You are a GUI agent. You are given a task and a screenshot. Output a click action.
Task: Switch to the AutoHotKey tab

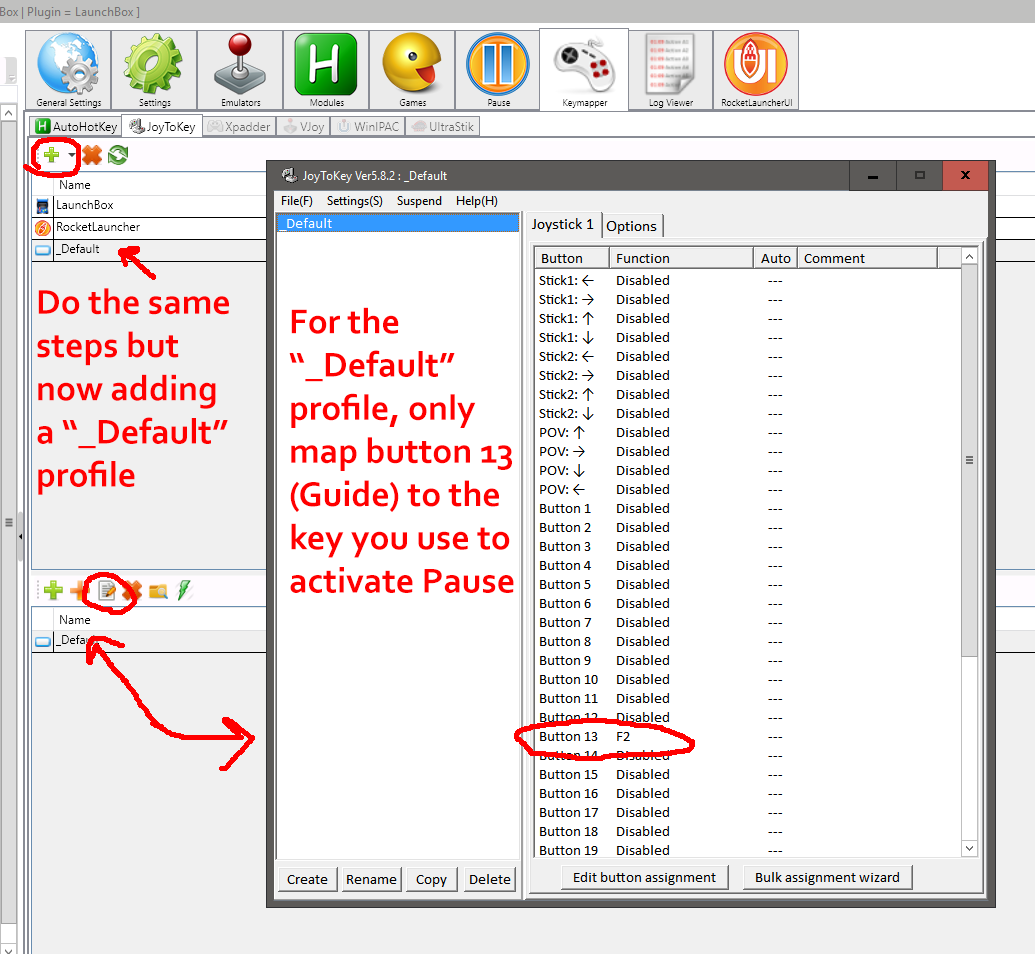[x=77, y=126]
